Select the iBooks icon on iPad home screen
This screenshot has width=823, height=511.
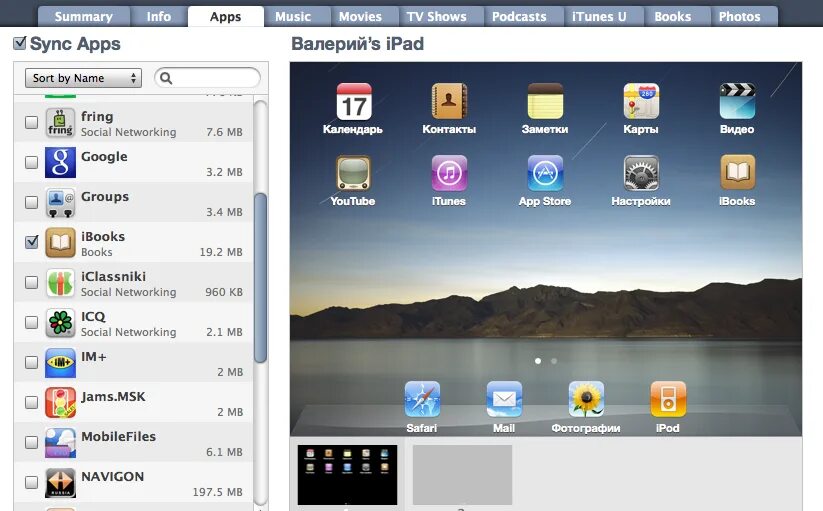coord(737,173)
